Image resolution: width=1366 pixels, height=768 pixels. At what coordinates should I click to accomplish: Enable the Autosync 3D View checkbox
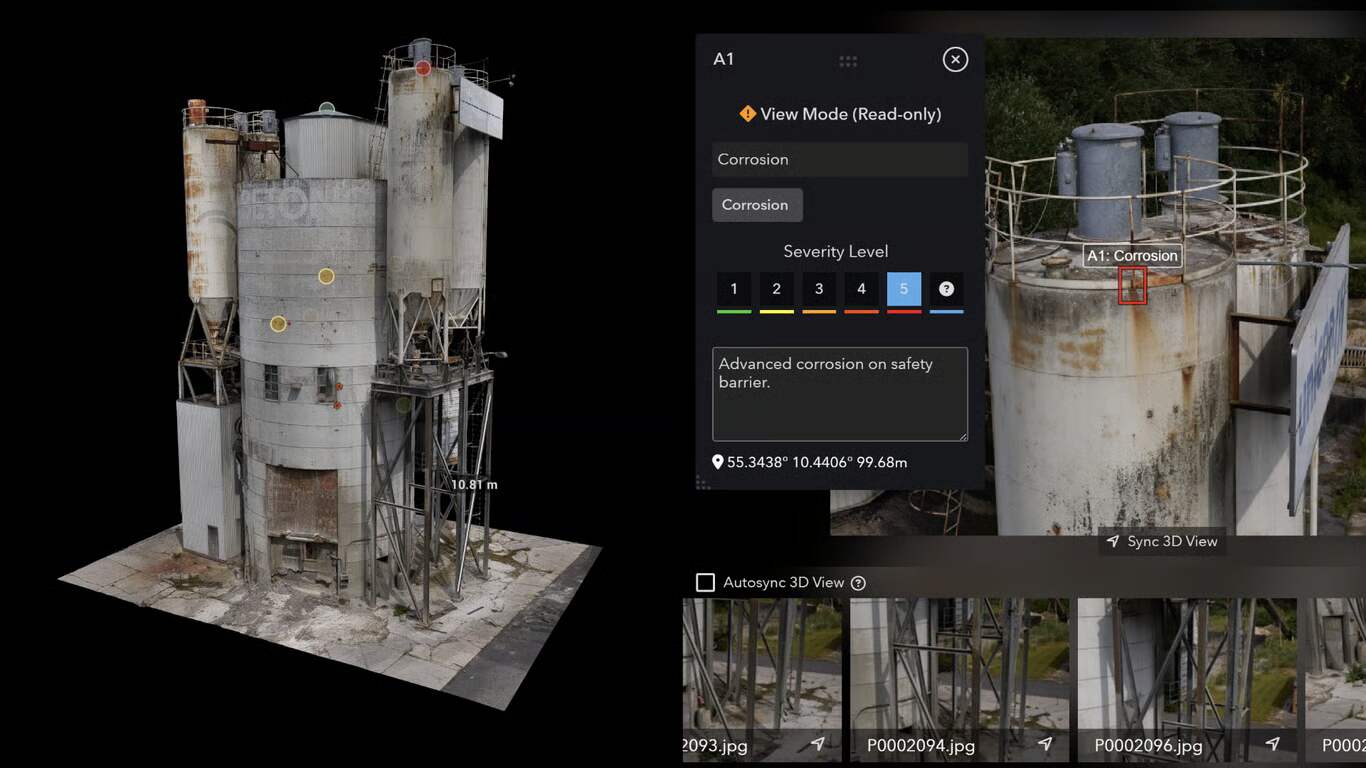(705, 581)
